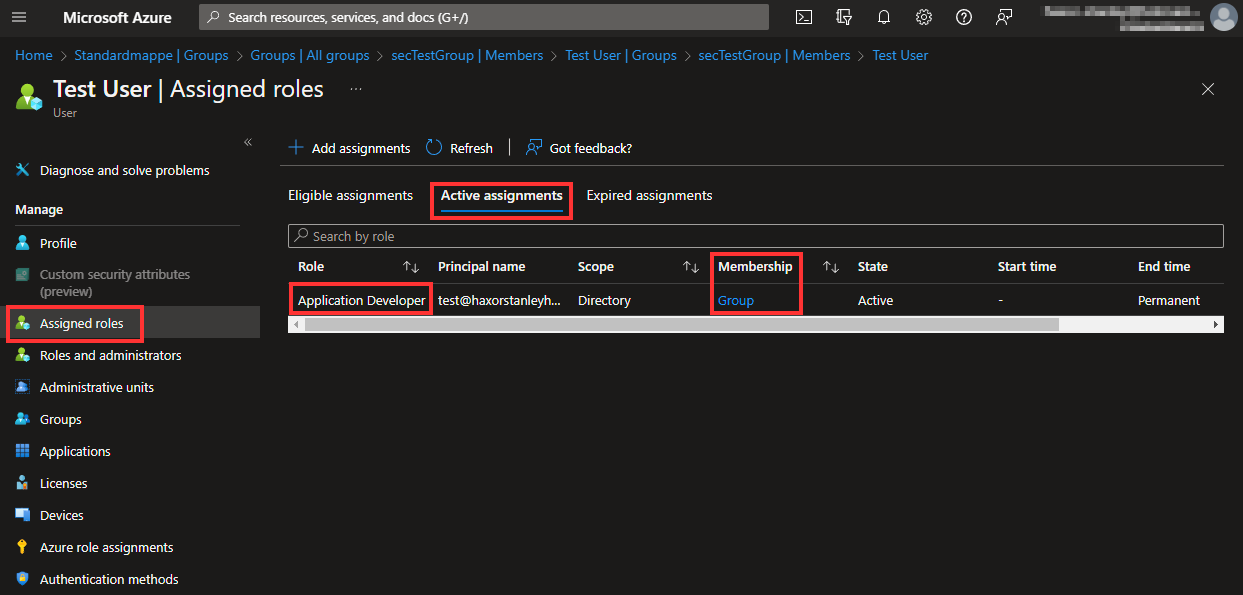Click the Authentication methods shield icon
Screen dimensions: 1243x595
pos(23,579)
